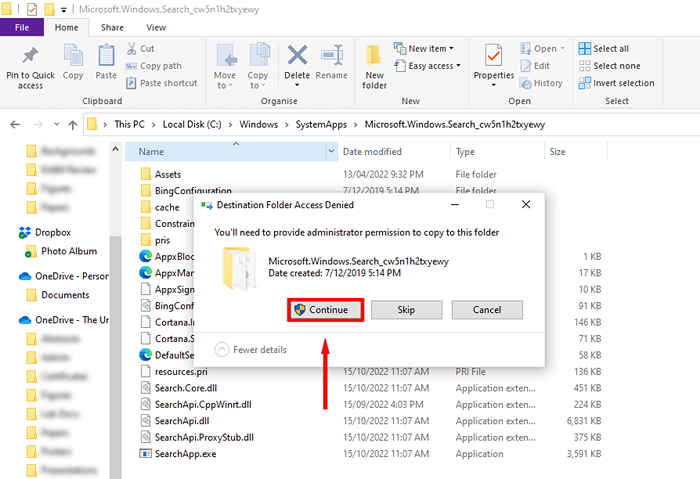Sort by Size column header

tap(575, 152)
